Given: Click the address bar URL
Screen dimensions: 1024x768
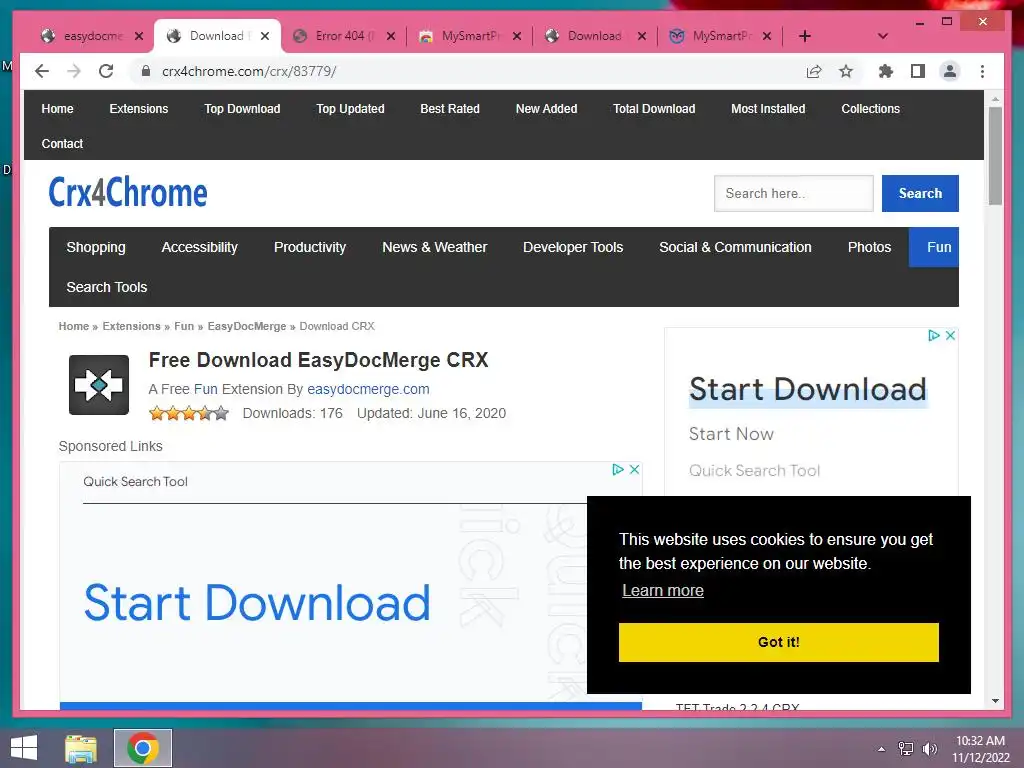Looking at the screenshot, I should pyautogui.click(x=249, y=71).
